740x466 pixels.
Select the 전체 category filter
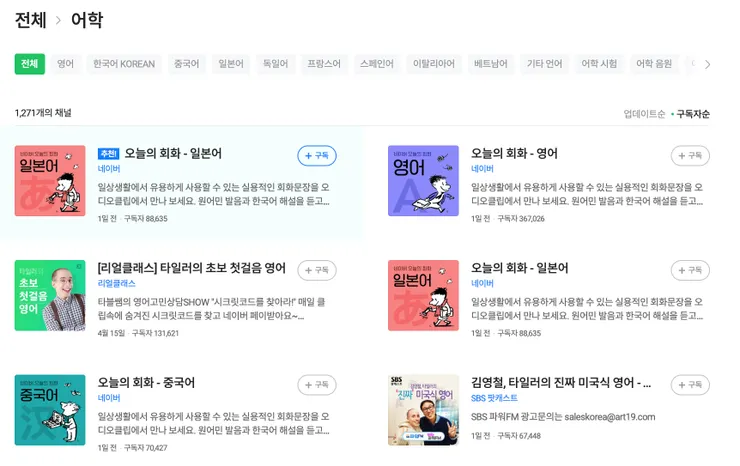click(30, 64)
